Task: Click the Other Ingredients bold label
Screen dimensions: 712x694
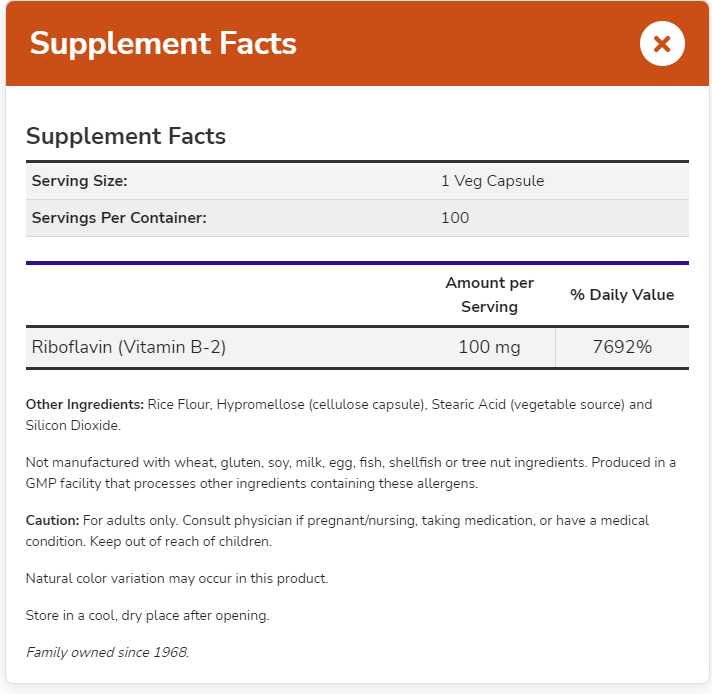Action: [x=84, y=405]
